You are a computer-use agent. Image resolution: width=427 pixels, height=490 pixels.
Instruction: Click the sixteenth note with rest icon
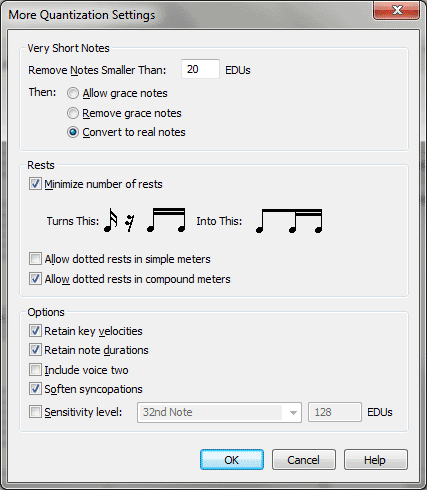(x=119, y=221)
